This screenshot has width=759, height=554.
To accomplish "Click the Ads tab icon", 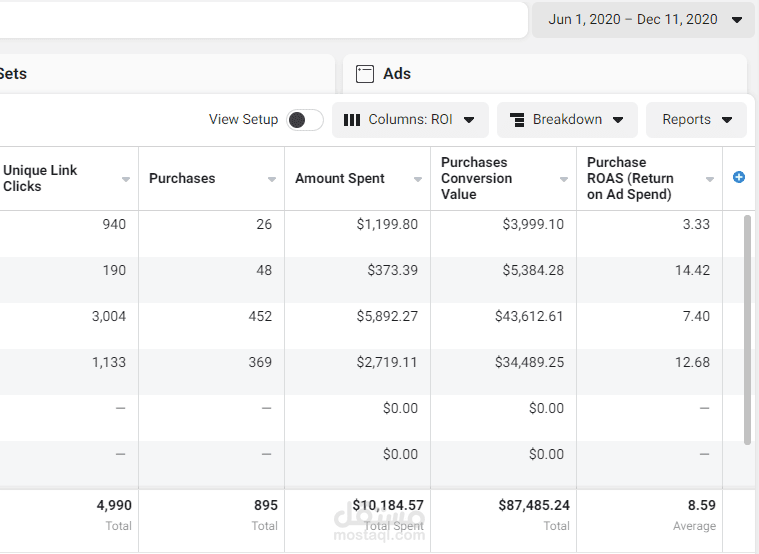I will (365, 74).
